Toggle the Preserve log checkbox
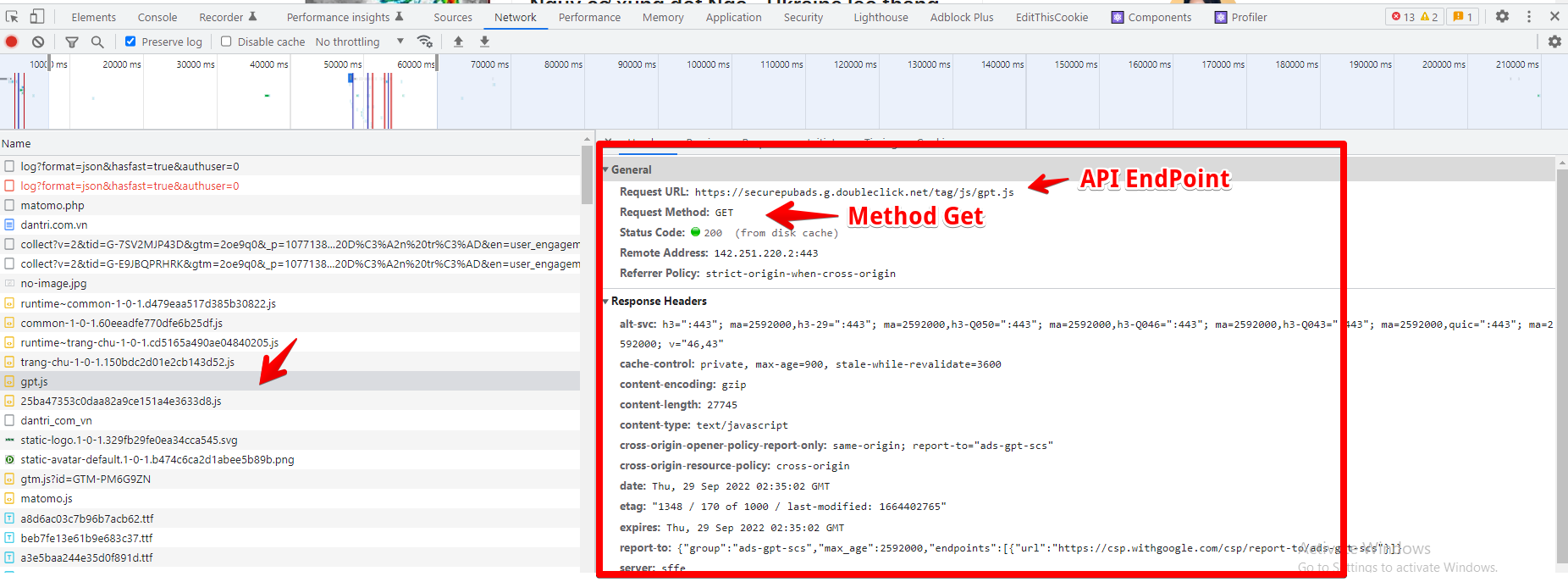This screenshot has height=582, width=1568. 130,42
